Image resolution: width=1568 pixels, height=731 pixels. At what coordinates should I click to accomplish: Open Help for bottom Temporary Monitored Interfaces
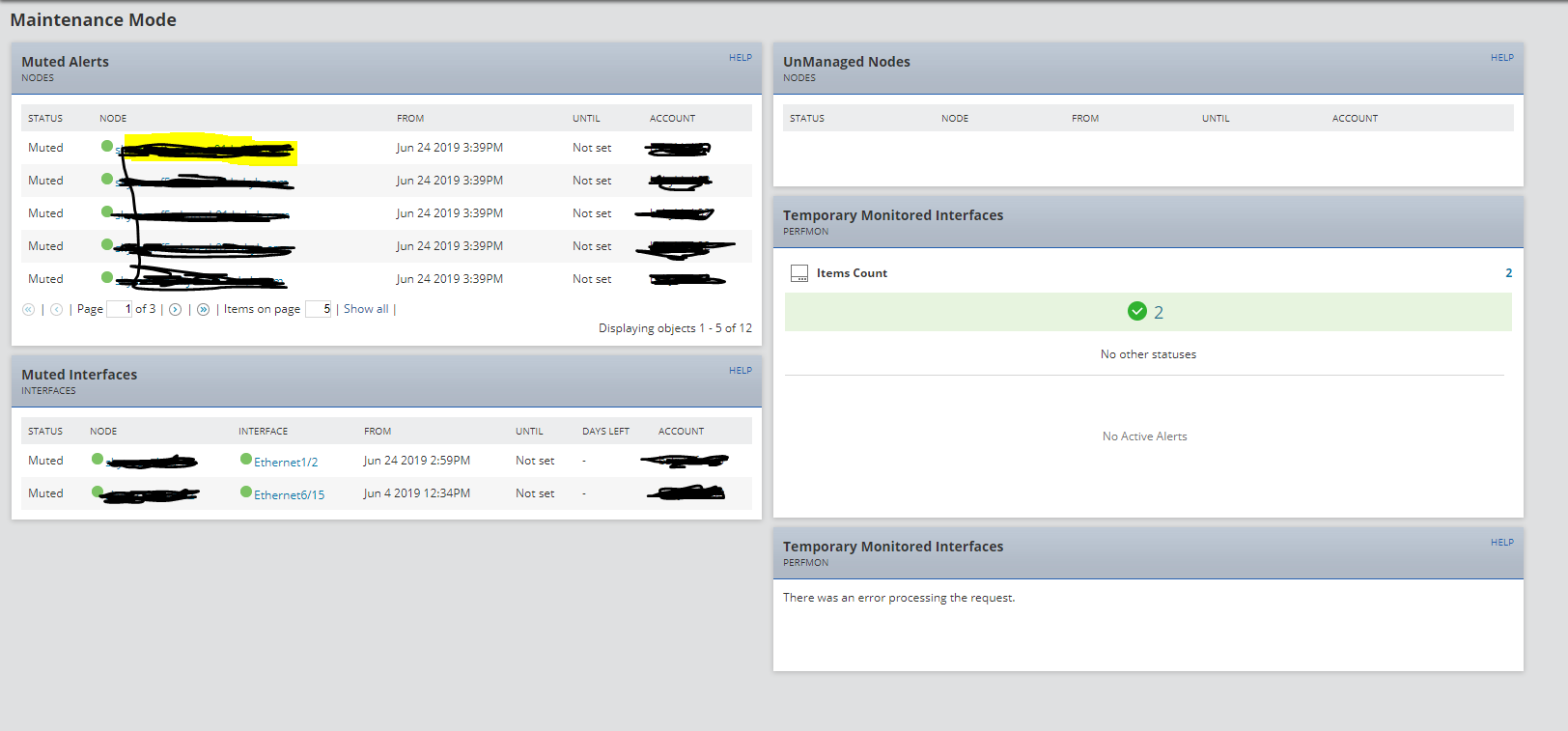[x=1502, y=543]
